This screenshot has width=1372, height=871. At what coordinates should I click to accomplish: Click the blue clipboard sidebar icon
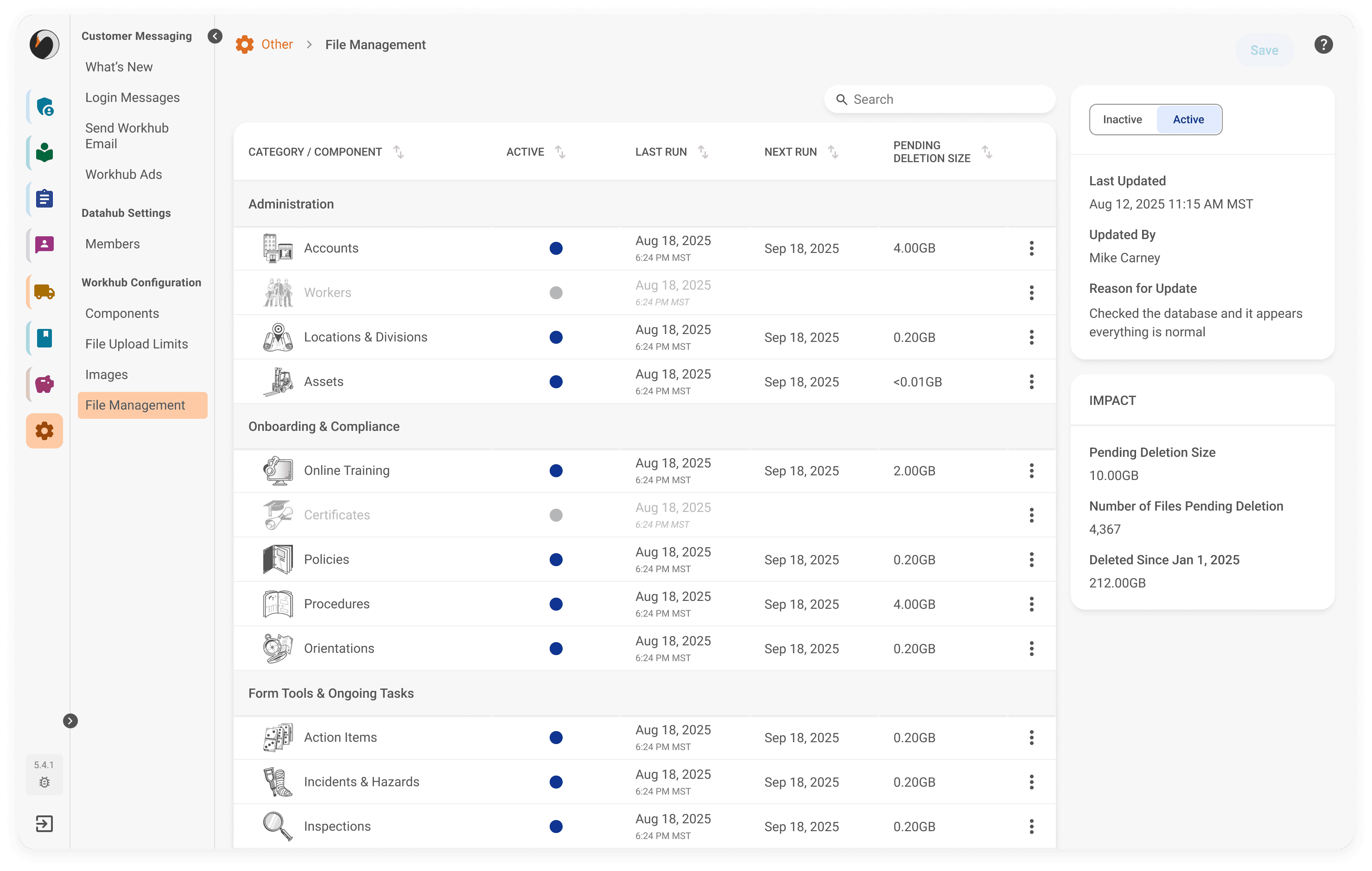coord(44,199)
